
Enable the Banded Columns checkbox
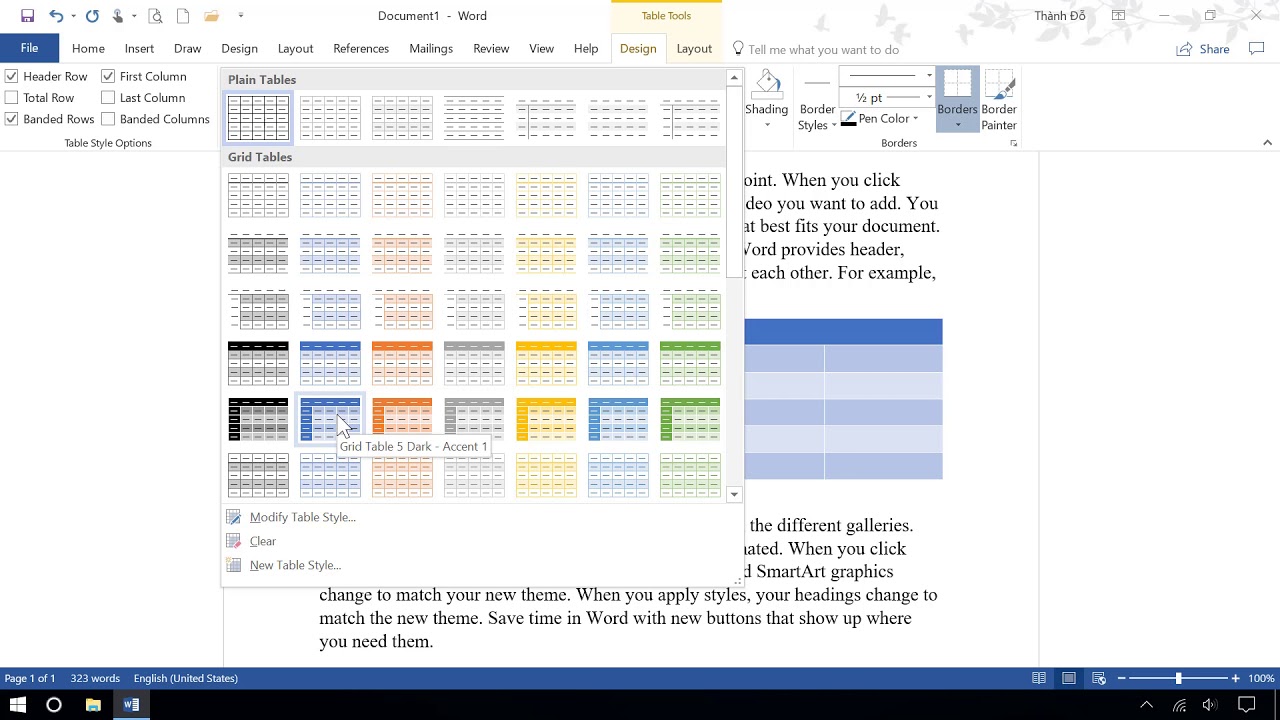(108, 119)
